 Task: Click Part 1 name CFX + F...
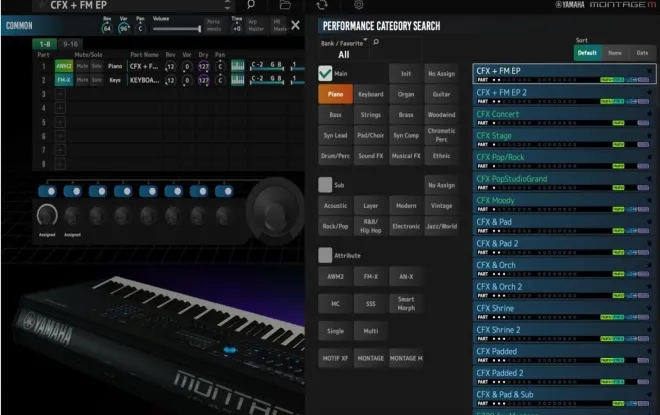[x=144, y=66]
